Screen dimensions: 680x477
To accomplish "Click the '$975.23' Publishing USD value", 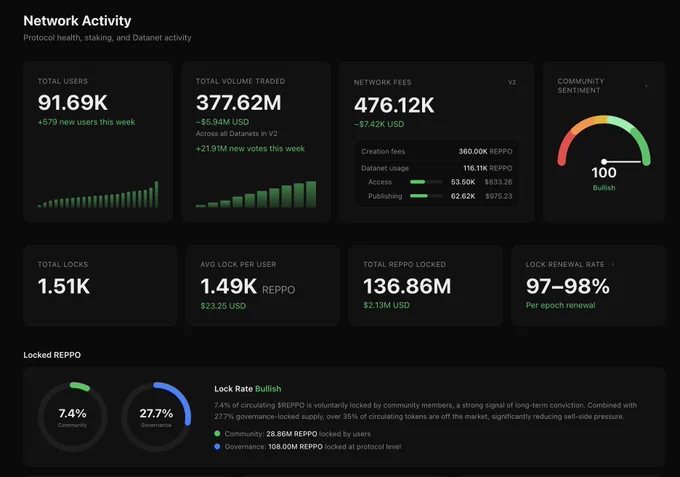I will coord(499,196).
